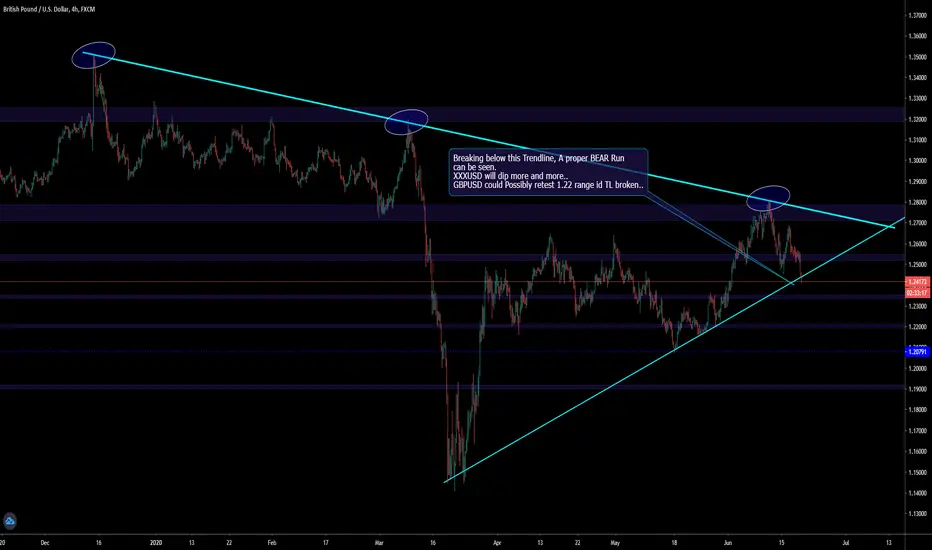Click the 'Mar' date on time axis

379,542
